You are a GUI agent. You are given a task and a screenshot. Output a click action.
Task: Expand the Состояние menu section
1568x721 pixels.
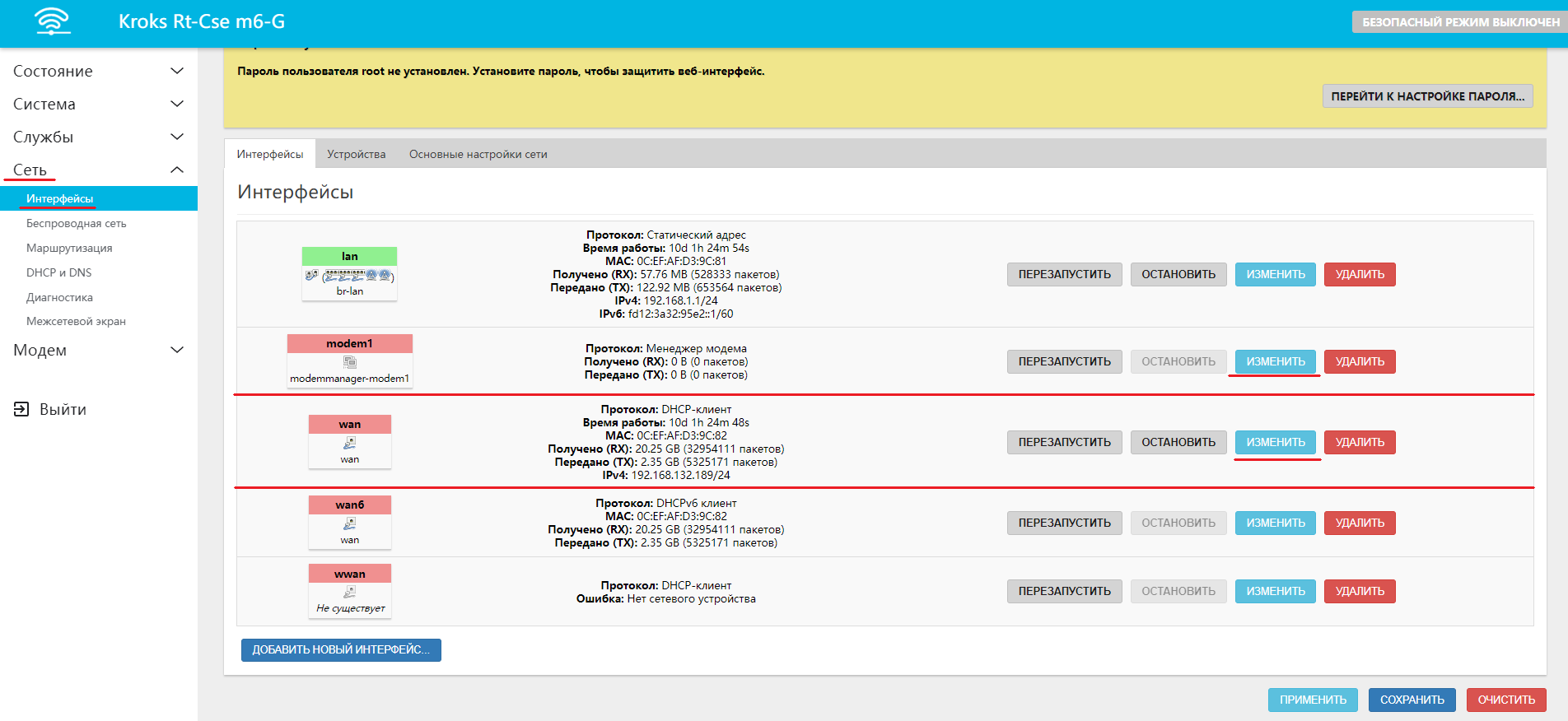pos(176,72)
